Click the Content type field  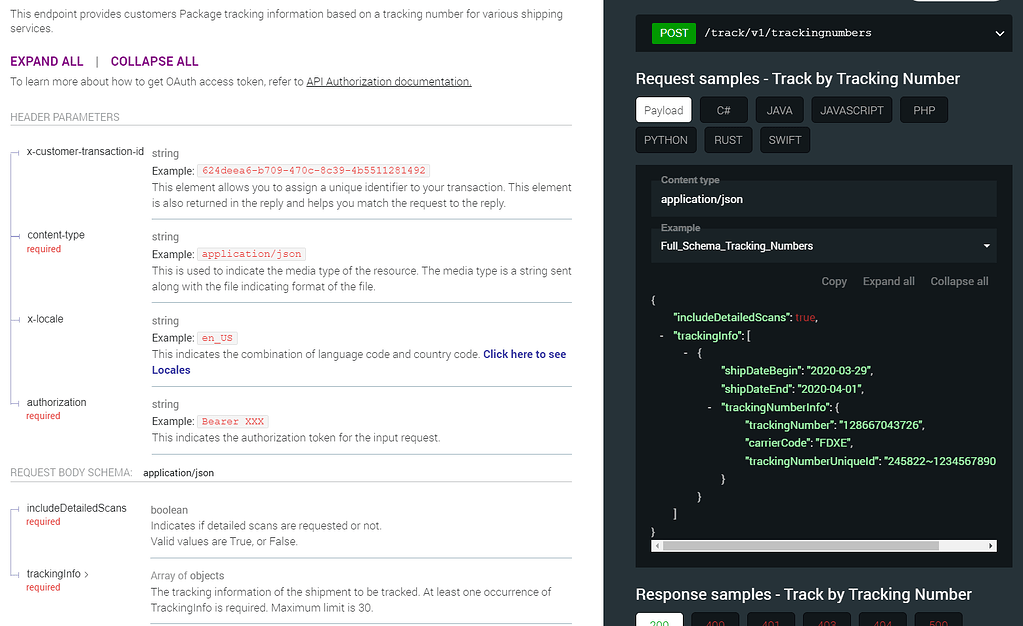823,198
